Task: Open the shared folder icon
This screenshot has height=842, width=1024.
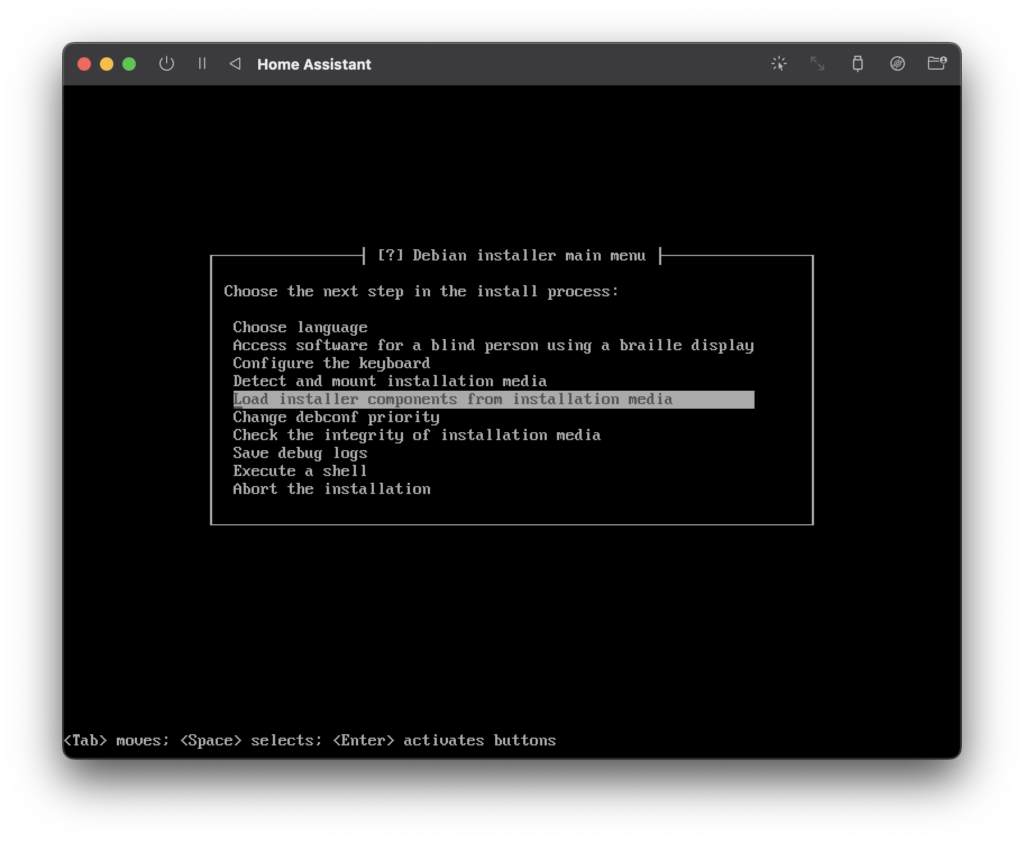Action: tap(937, 63)
